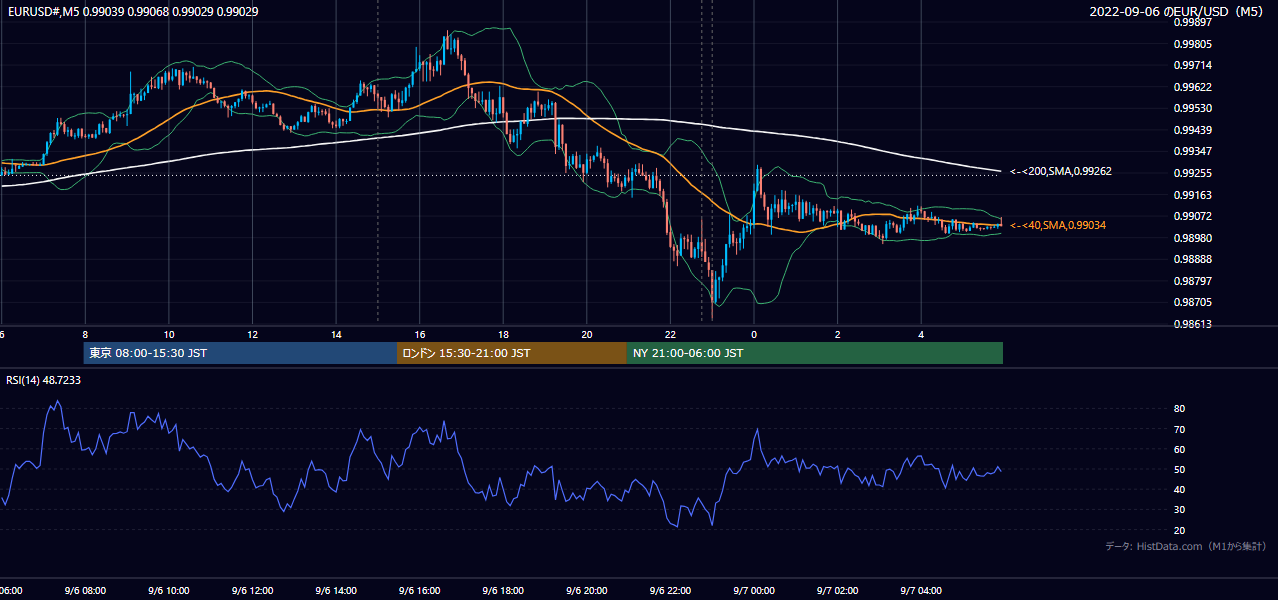
Task: Click price axis value 0.98705
Action: 1192,302
